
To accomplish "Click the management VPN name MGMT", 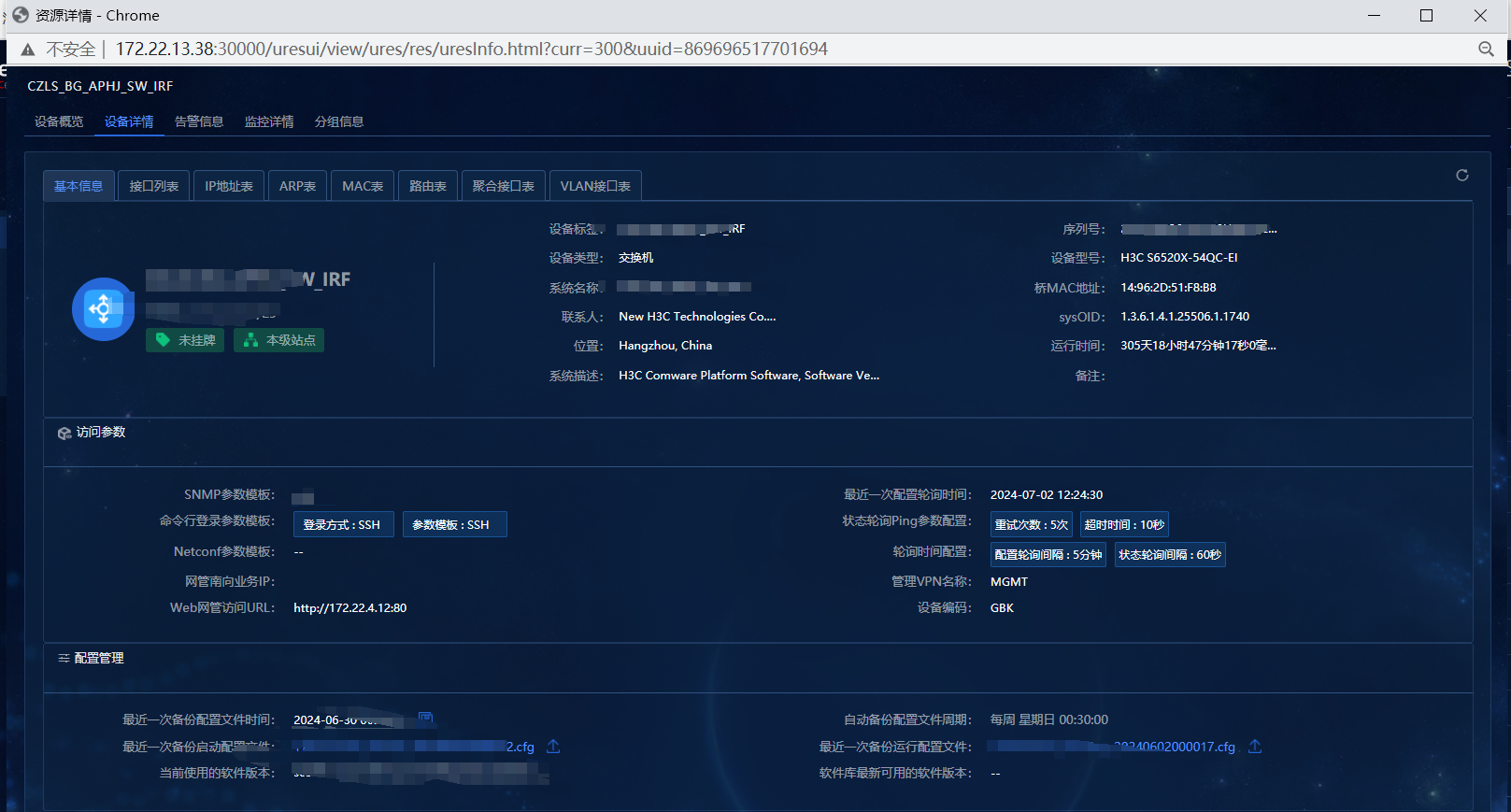I will (x=1009, y=581).
